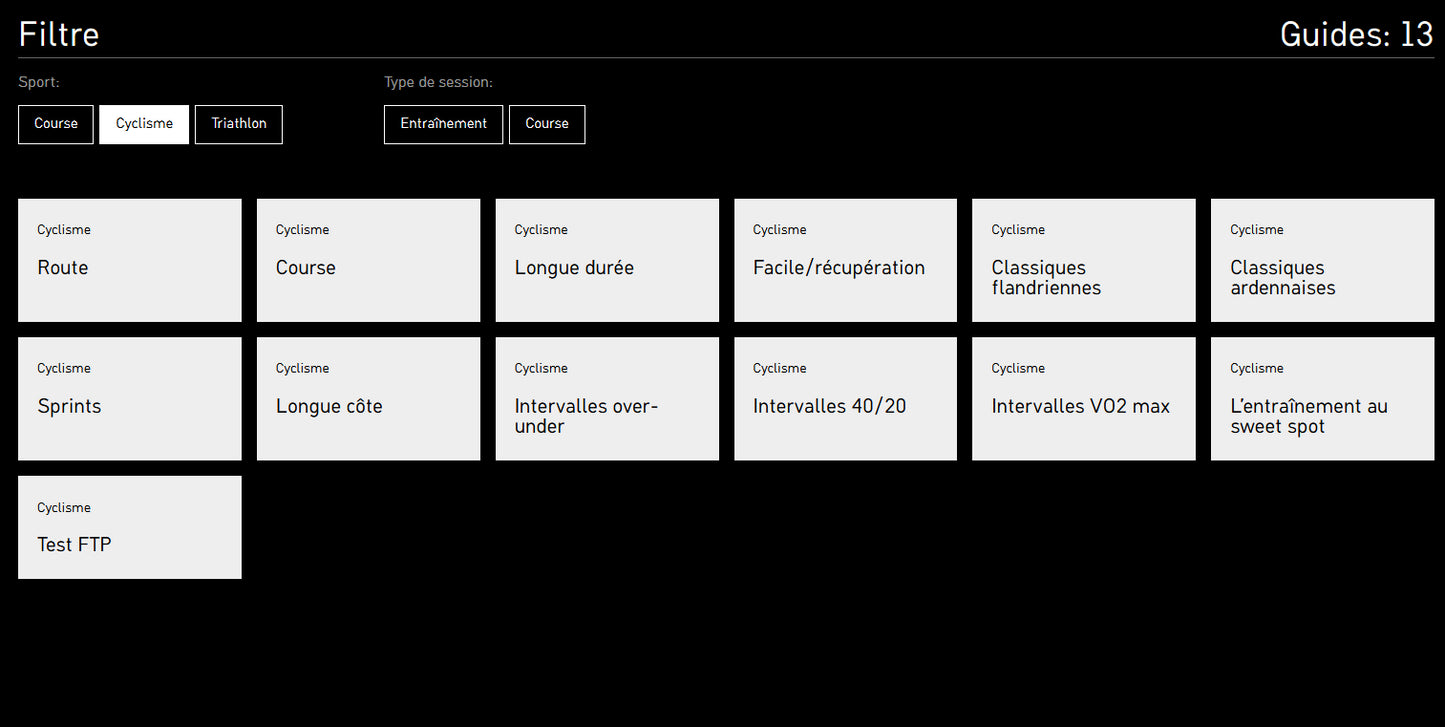This screenshot has height=727, width=1445.
Task: View the Facile/récupération guide card
Action: (845, 260)
